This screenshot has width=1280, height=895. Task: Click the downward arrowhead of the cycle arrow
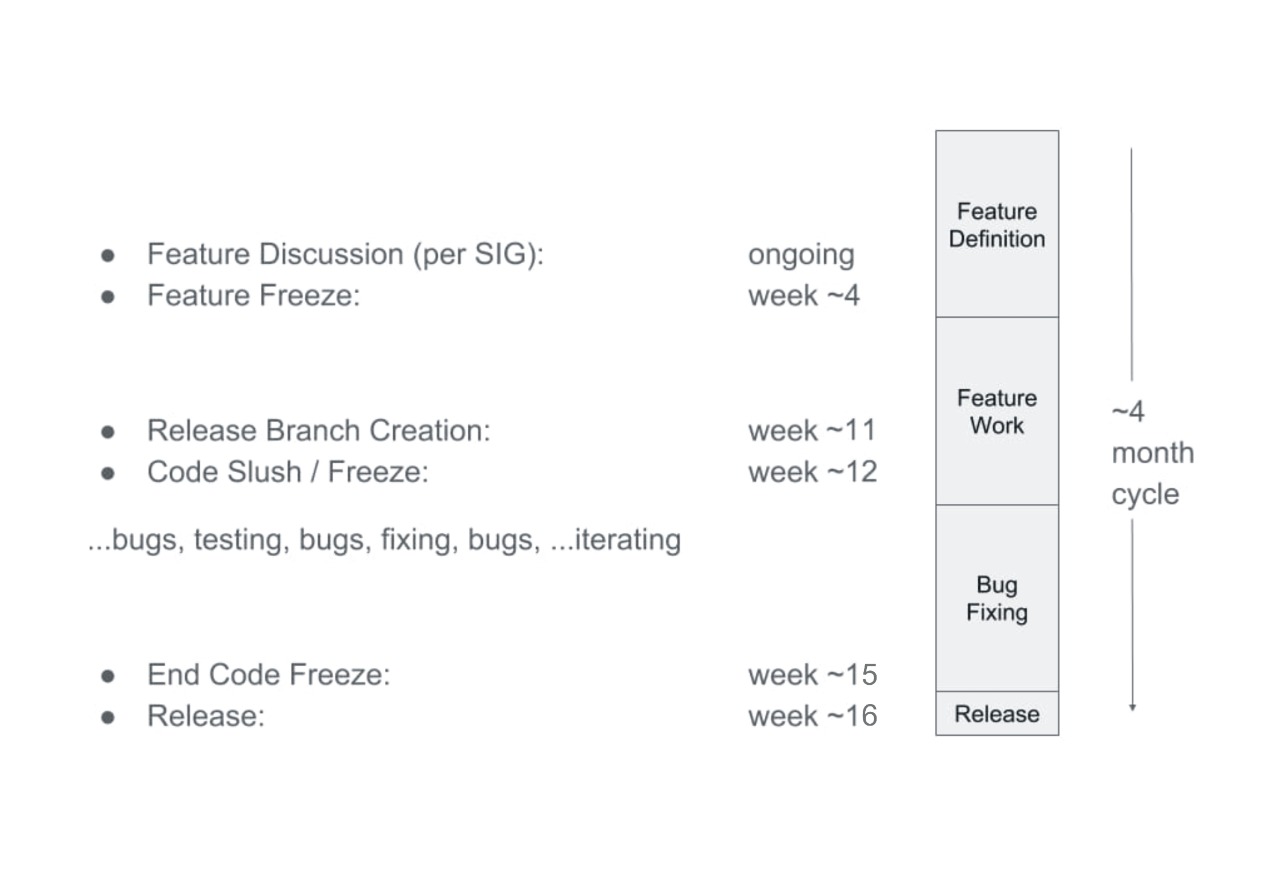1132,706
